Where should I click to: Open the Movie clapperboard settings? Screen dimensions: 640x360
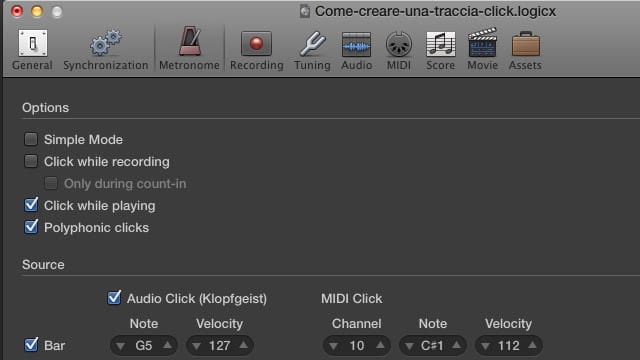click(482, 49)
